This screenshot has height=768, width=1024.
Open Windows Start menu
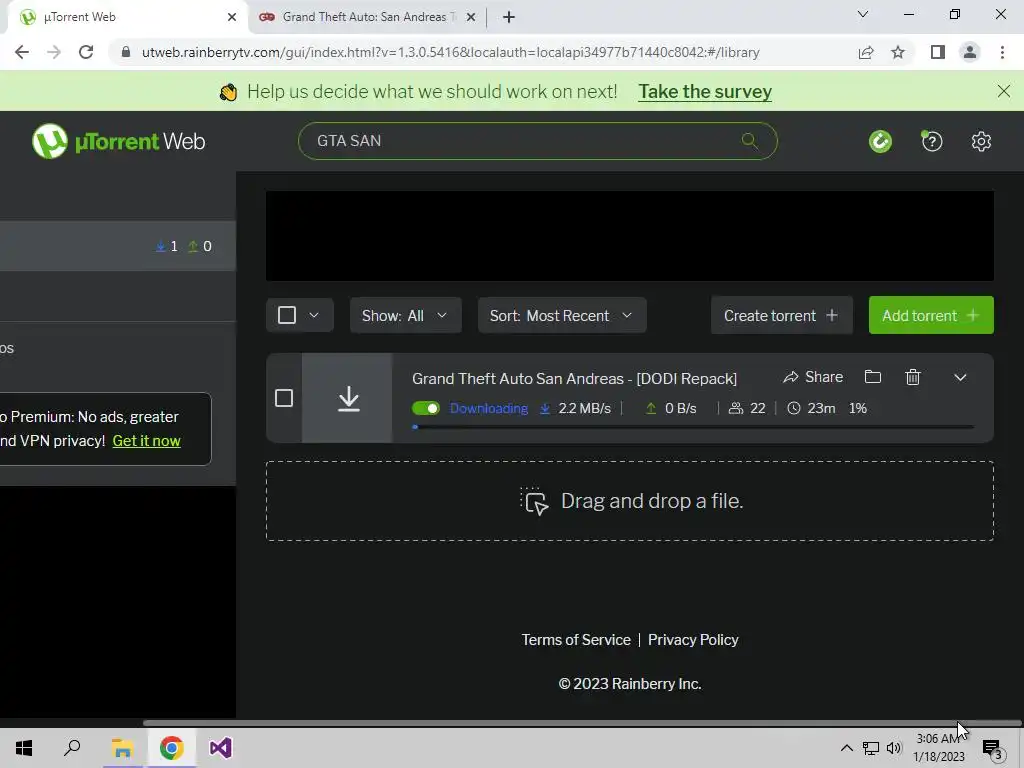24,748
